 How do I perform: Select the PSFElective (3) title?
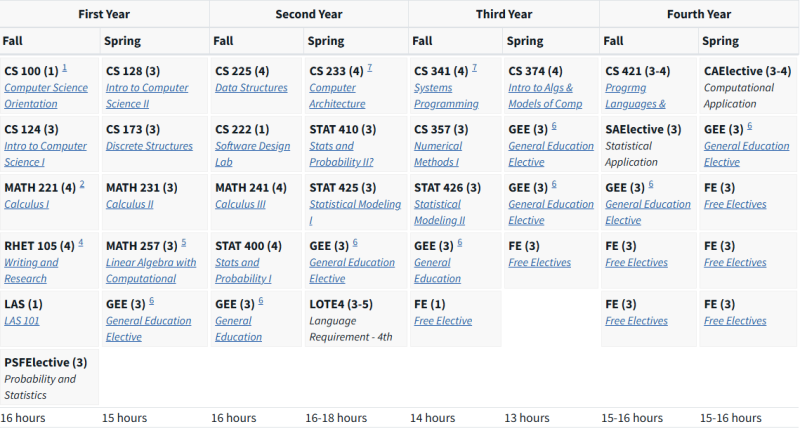coord(45,363)
